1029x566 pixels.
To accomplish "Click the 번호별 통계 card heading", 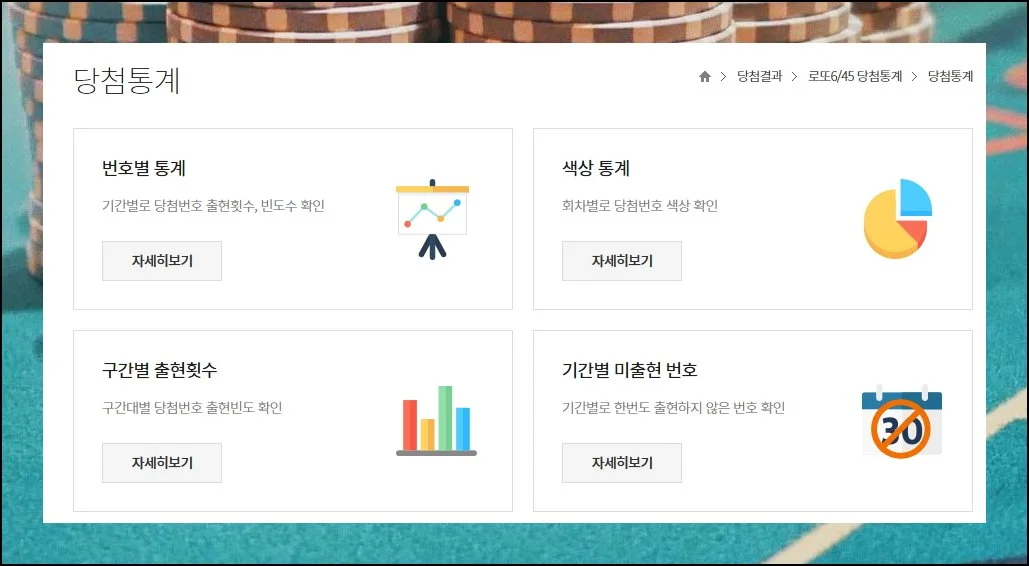I will [144, 168].
